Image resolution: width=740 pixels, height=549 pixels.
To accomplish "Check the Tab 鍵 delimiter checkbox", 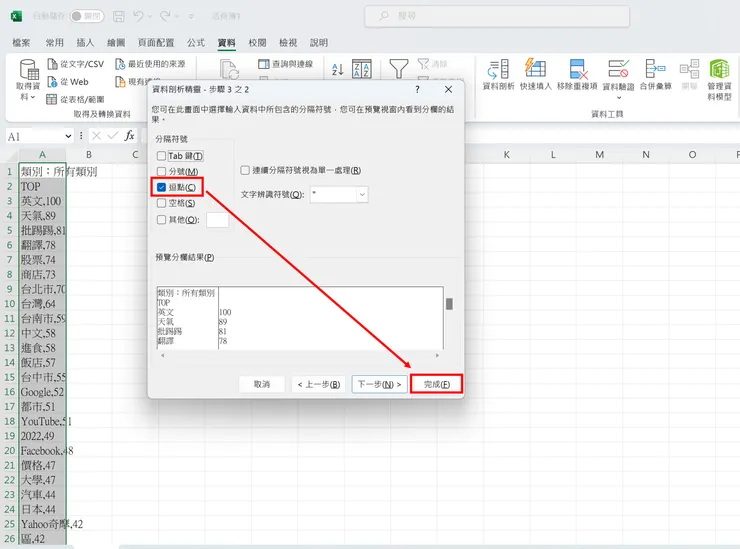I will tap(161, 156).
